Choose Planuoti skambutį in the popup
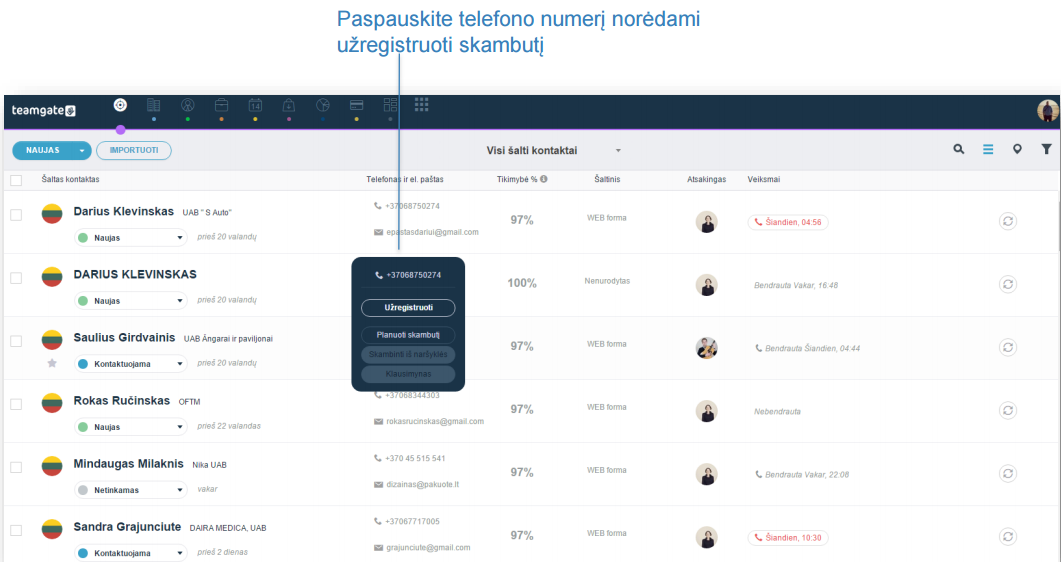 pos(408,335)
